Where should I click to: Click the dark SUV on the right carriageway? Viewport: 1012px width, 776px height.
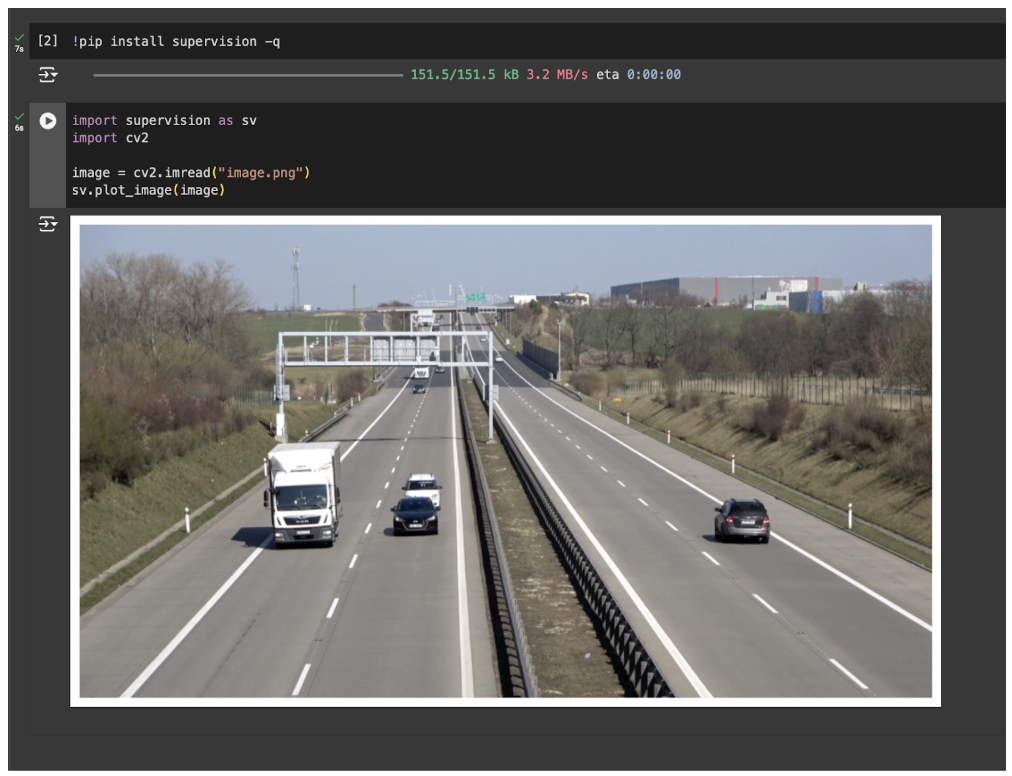(742, 520)
